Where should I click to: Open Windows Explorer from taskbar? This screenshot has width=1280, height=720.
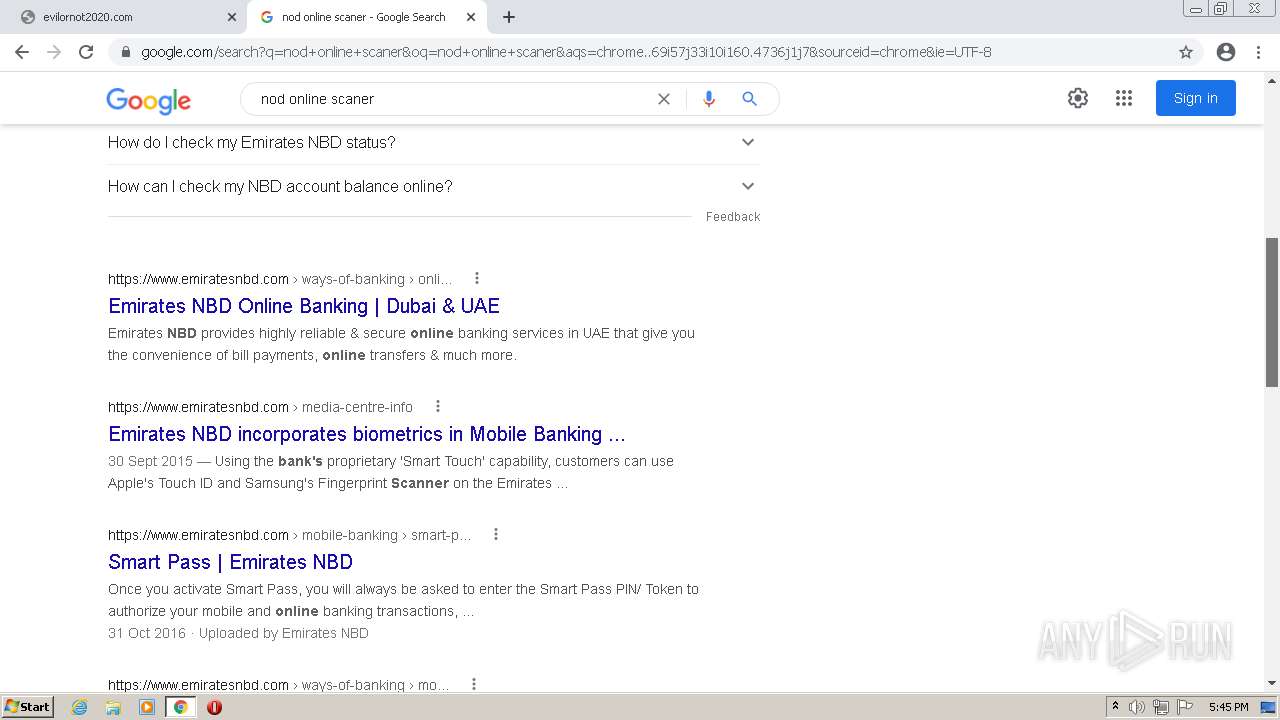coord(113,707)
